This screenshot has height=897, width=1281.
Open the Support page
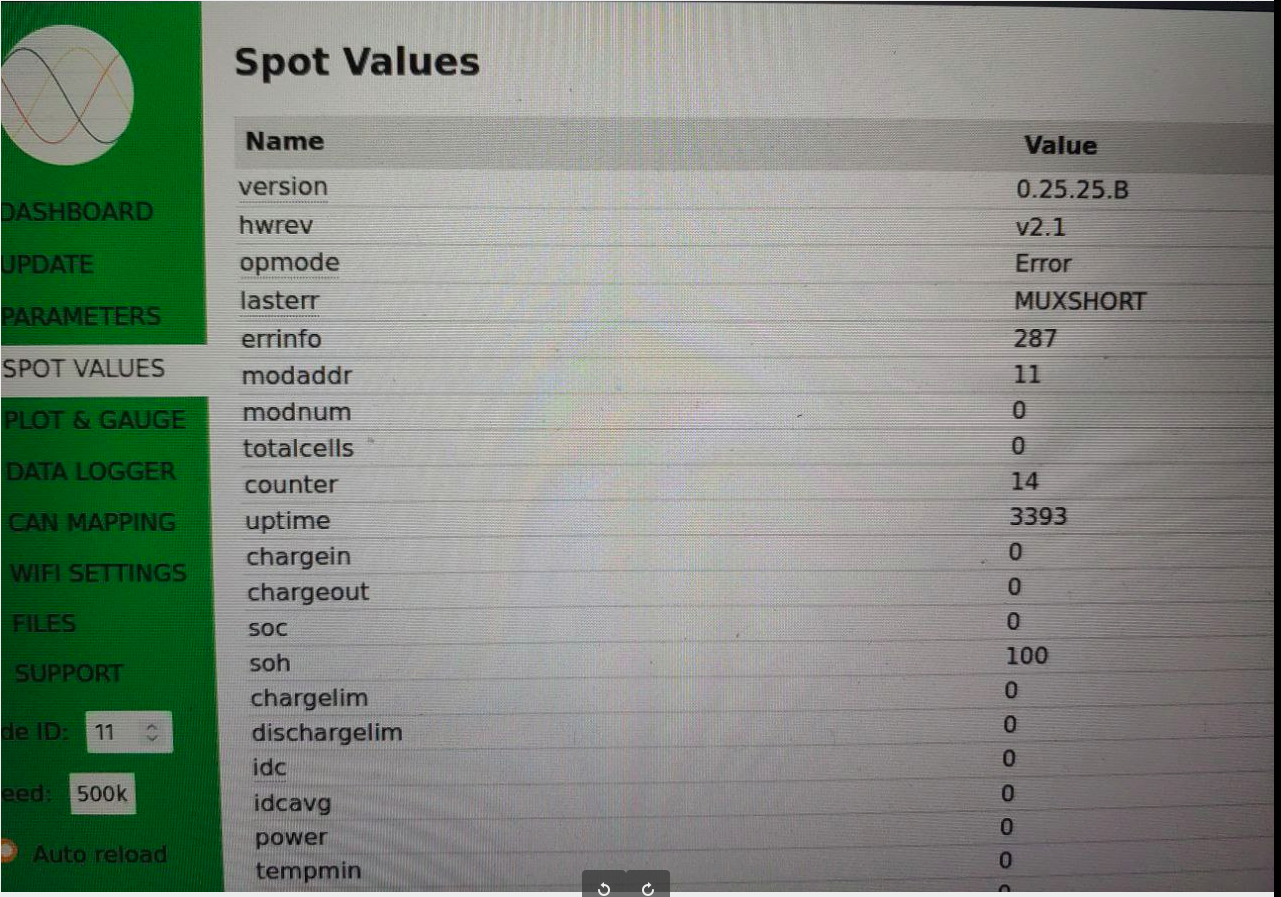(x=69, y=674)
